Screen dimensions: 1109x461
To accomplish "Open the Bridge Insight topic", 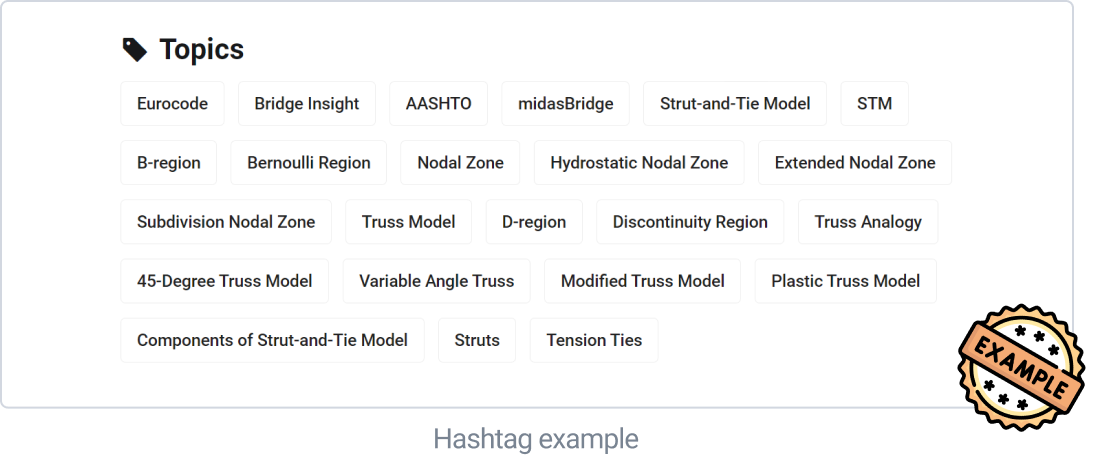I will (x=307, y=104).
